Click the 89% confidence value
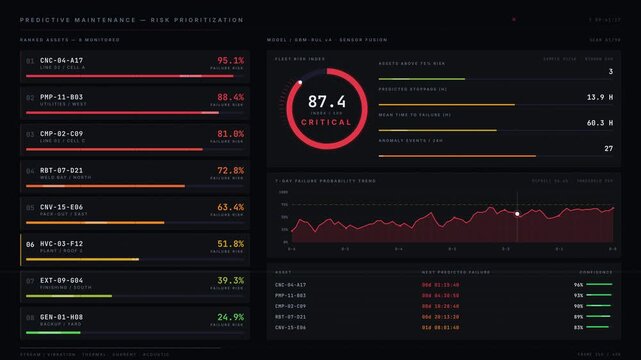 (578, 317)
